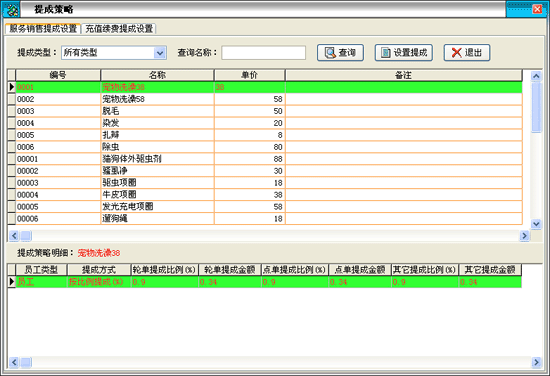Switch to 充值续费提成设置 tab
The width and height of the screenshot is (550, 376).
[x=119, y=29]
